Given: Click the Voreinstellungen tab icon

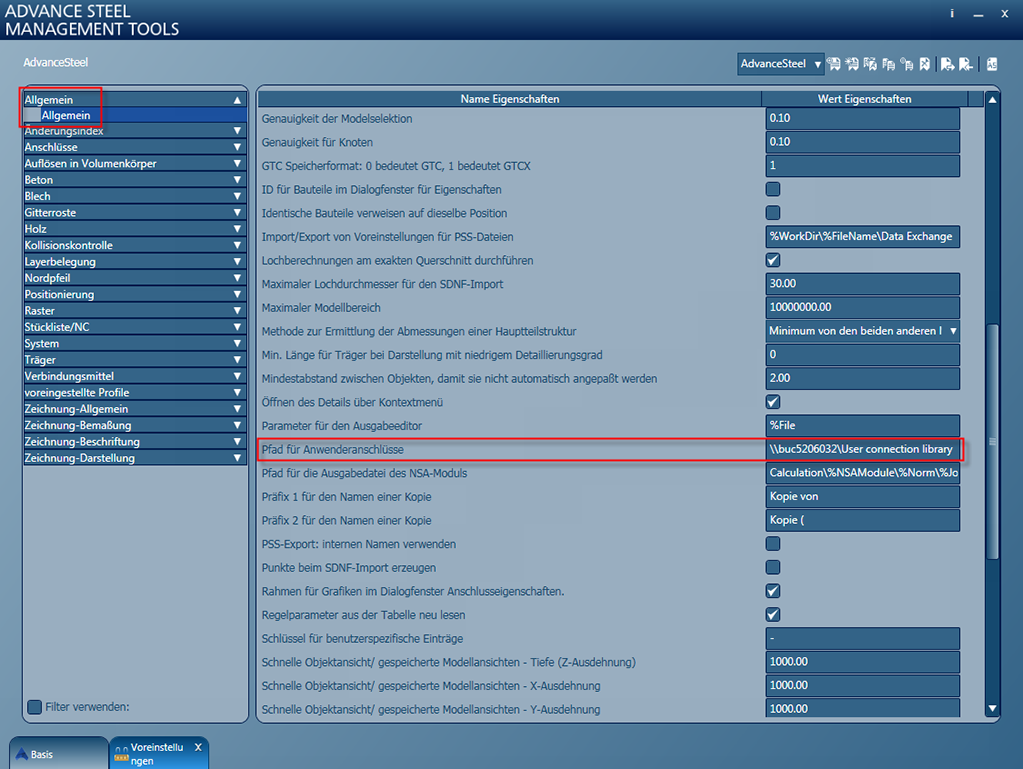Looking at the screenshot, I should point(121,754).
